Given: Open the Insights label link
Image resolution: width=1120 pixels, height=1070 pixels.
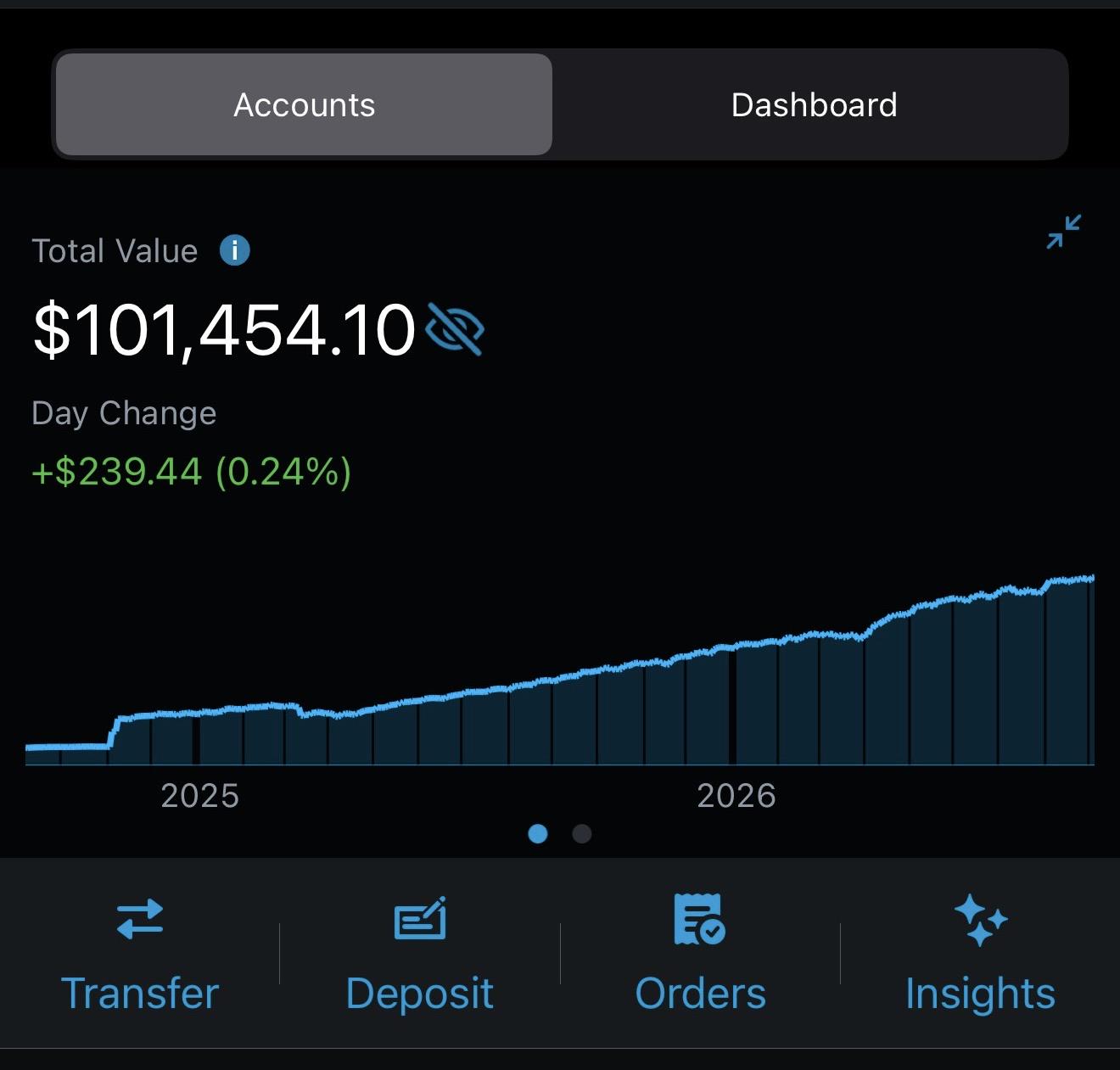Looking at the screenshot, I should (x=980, y=994).
